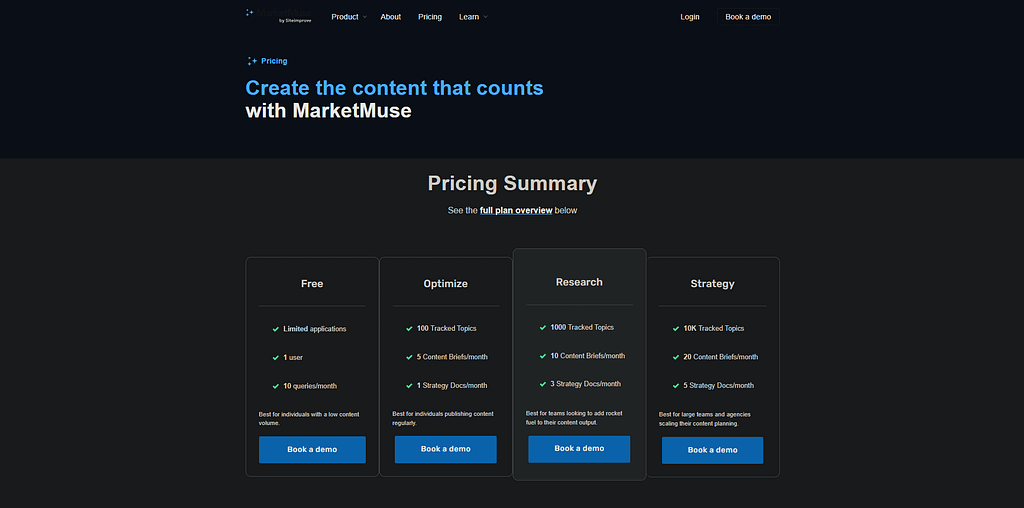Viewport: 1024px width, 508px height.
Task: Click '1000 Tracked Topics' text
Action: point(583,327)
